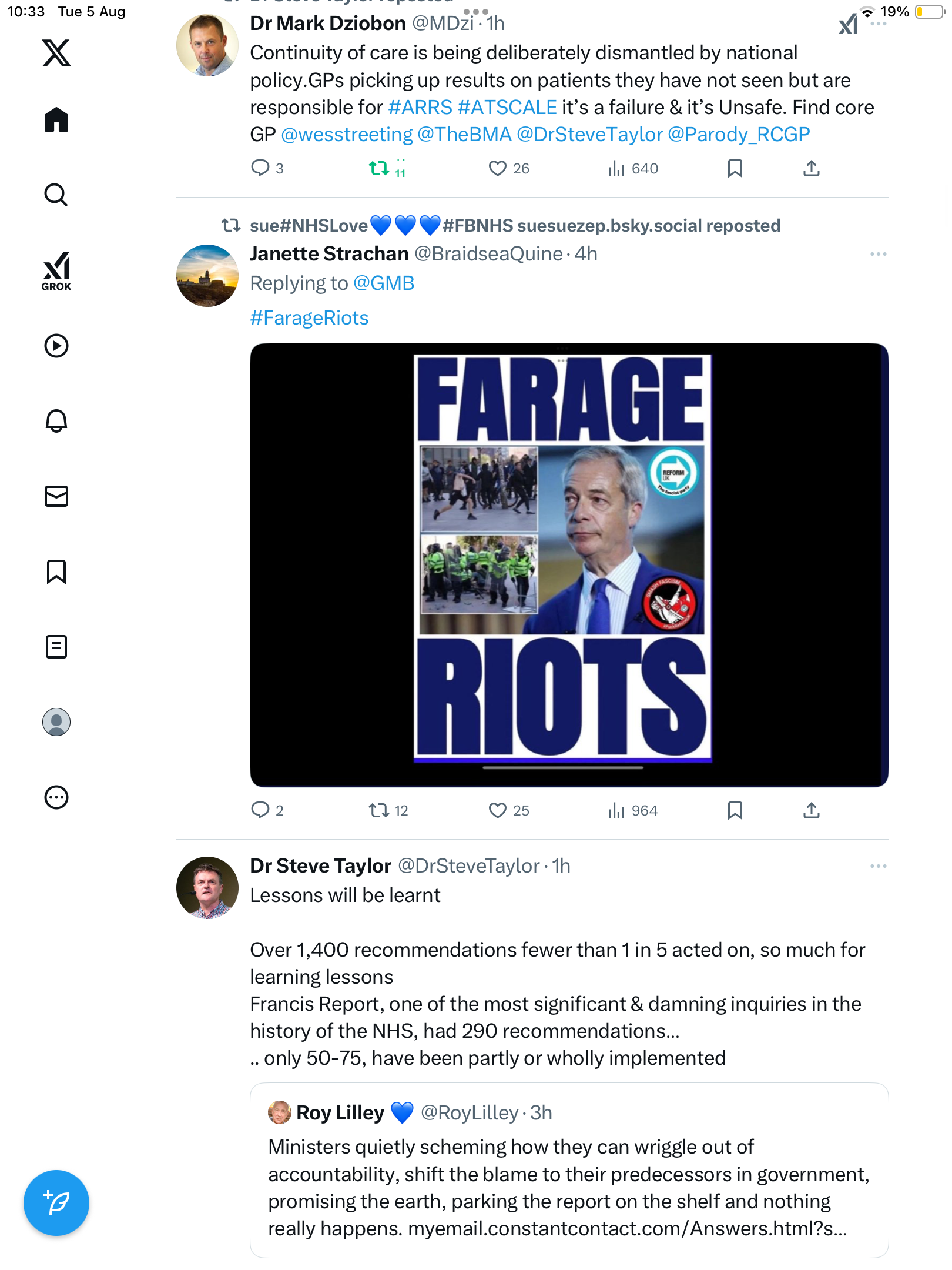952x1270 pixels.
Task: Open Notifications bell icon
Action: click(x=56, y=421)
